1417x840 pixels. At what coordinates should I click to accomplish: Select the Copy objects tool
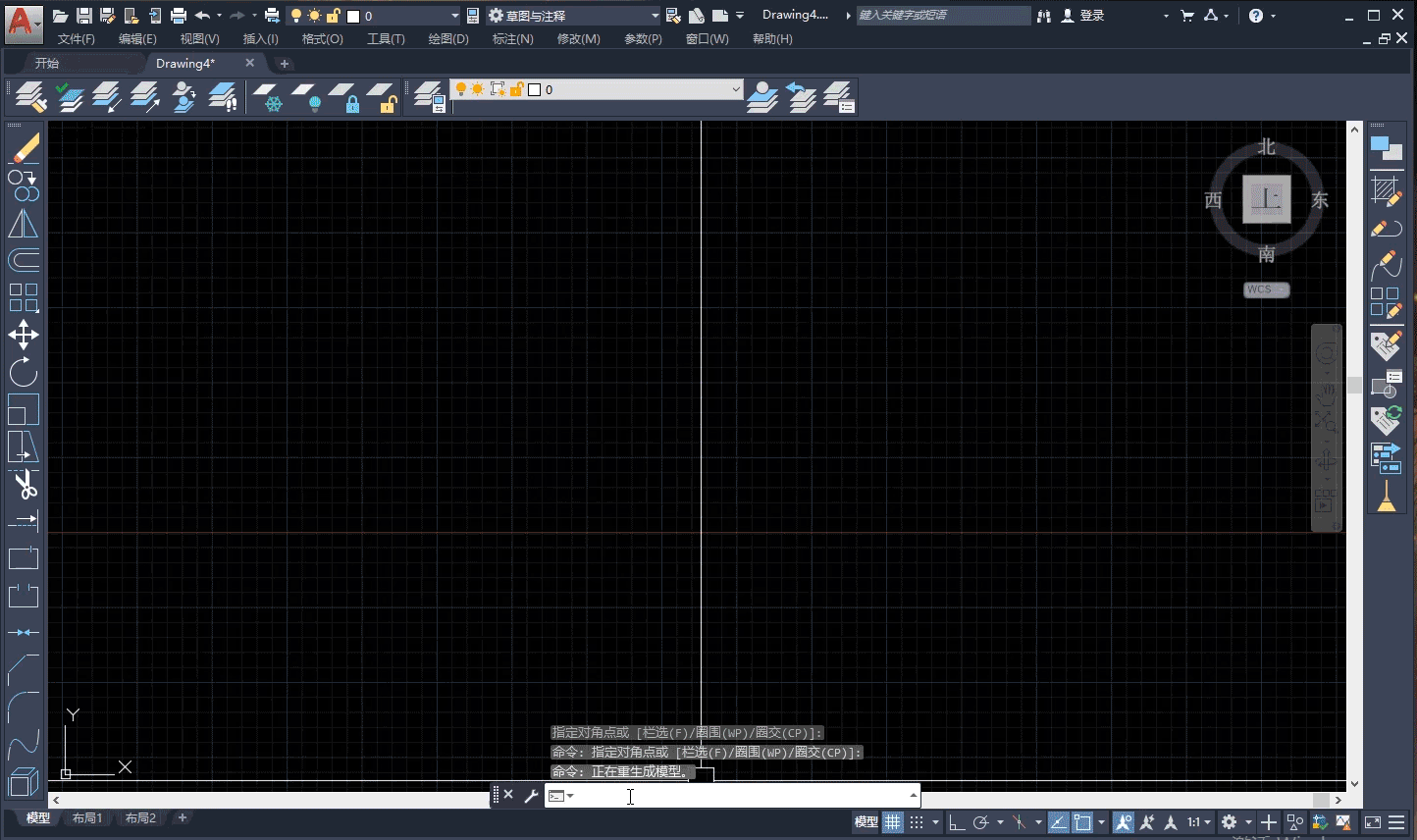pyautogui.click(x=24, y=185)
